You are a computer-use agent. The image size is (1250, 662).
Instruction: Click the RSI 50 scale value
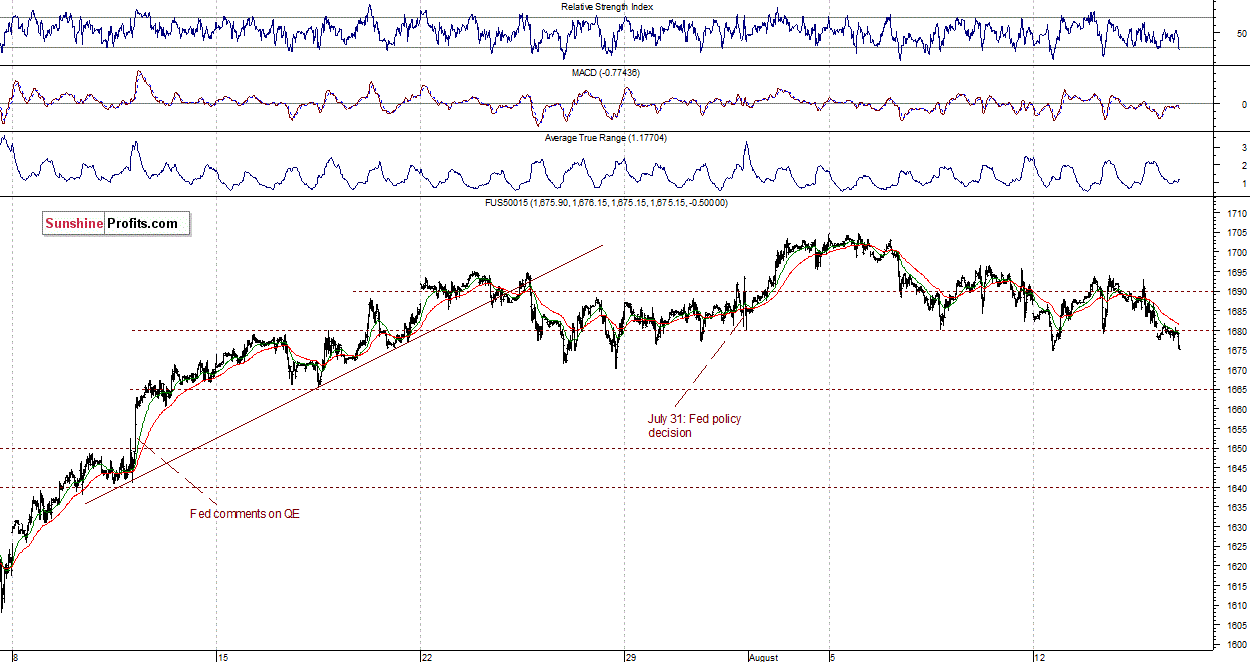tap(1242, 34)
